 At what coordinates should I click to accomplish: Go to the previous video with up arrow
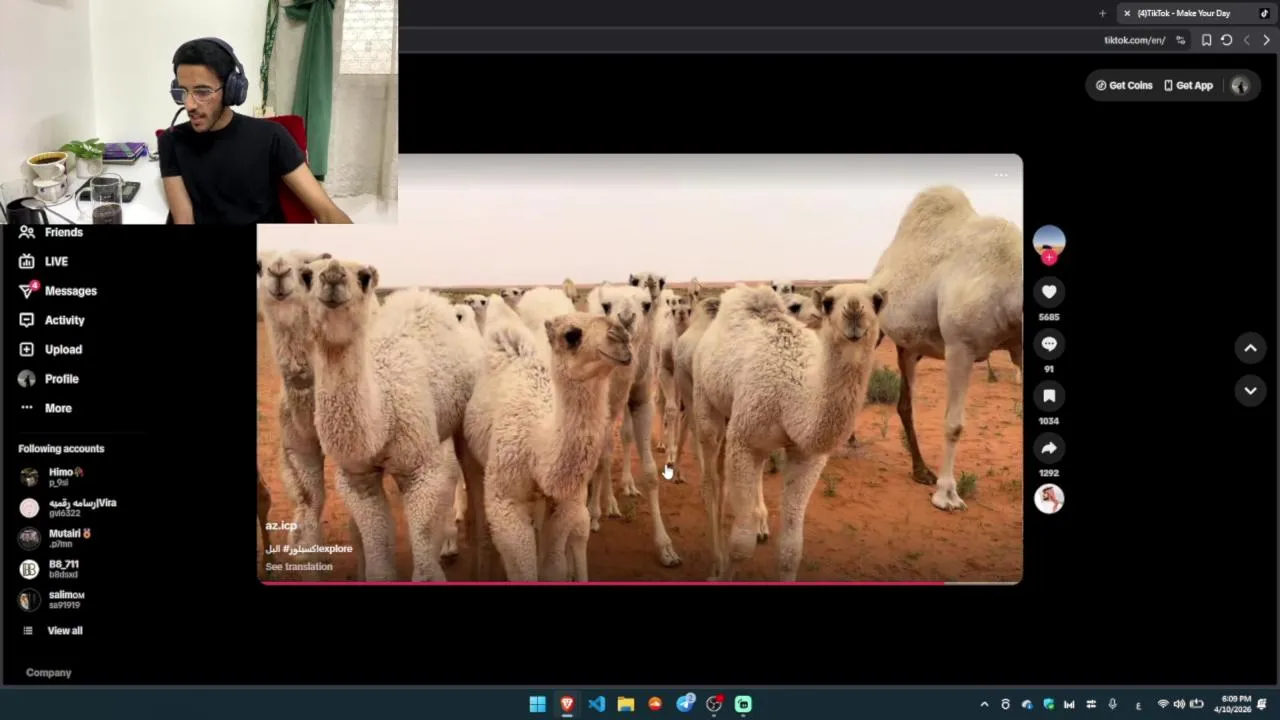click(1250, 348)
